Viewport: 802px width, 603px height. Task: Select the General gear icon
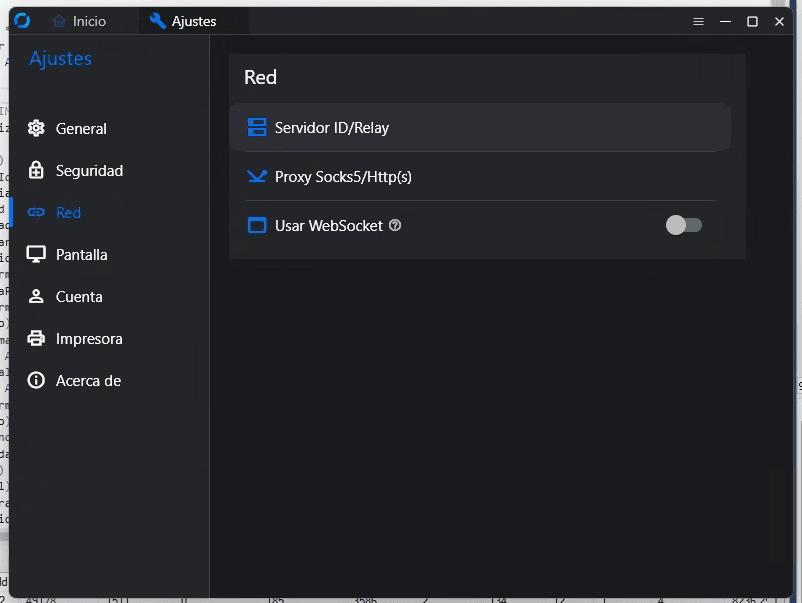[x=36, y=128]
